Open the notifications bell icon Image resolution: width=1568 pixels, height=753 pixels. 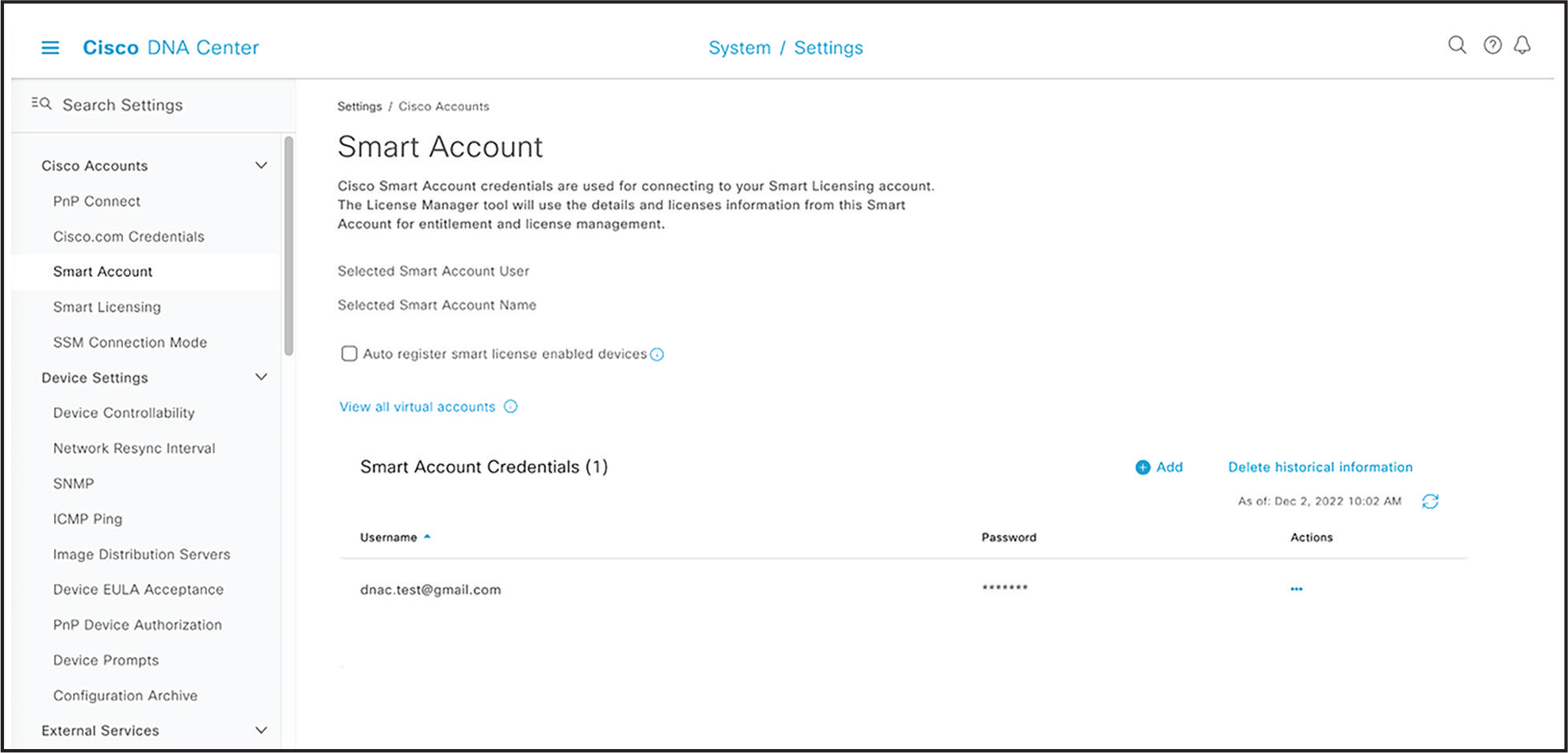(x=1522, y=45)
